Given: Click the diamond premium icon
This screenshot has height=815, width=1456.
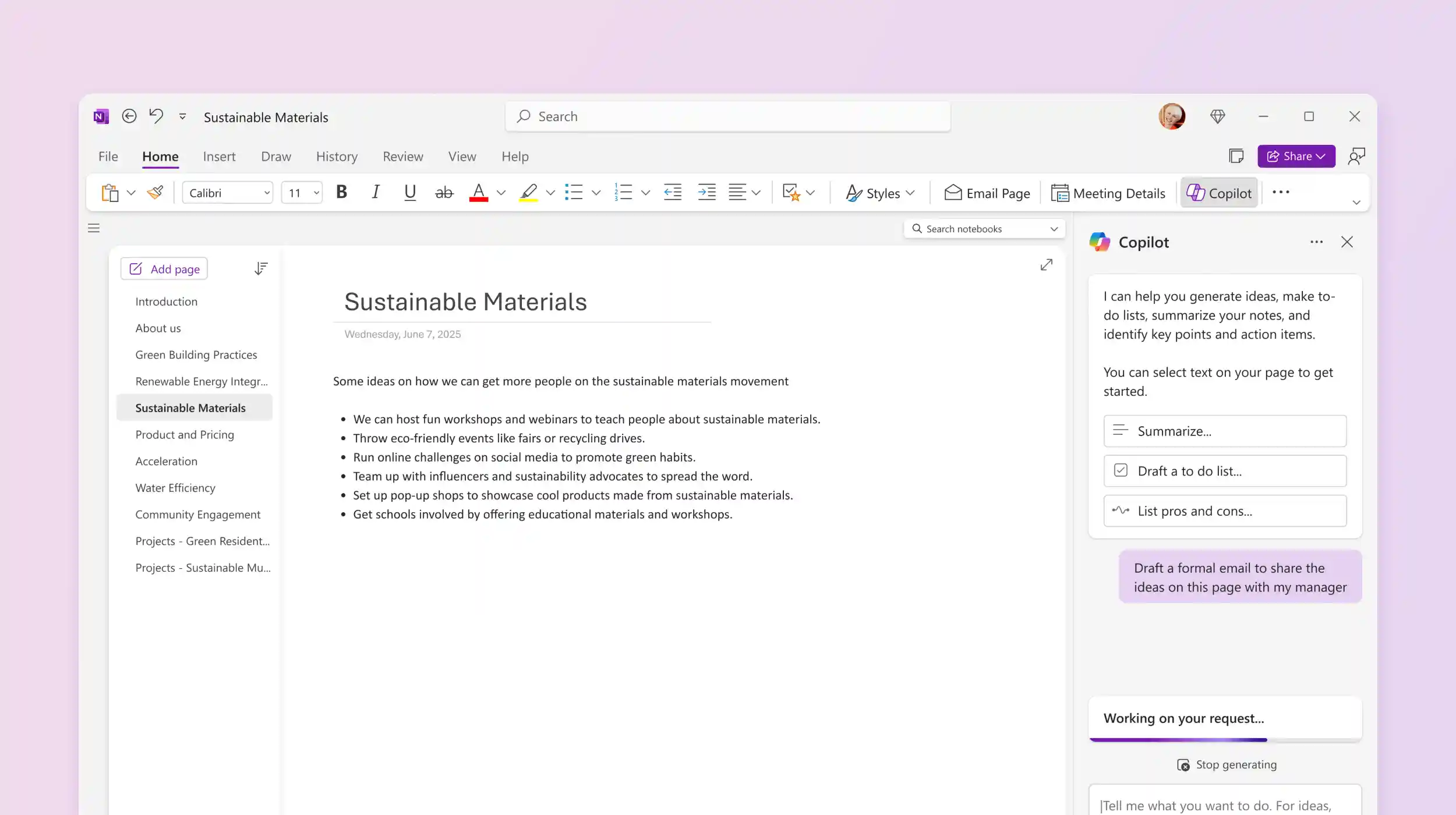Looking at the screenshot, I should (1217, 116).
